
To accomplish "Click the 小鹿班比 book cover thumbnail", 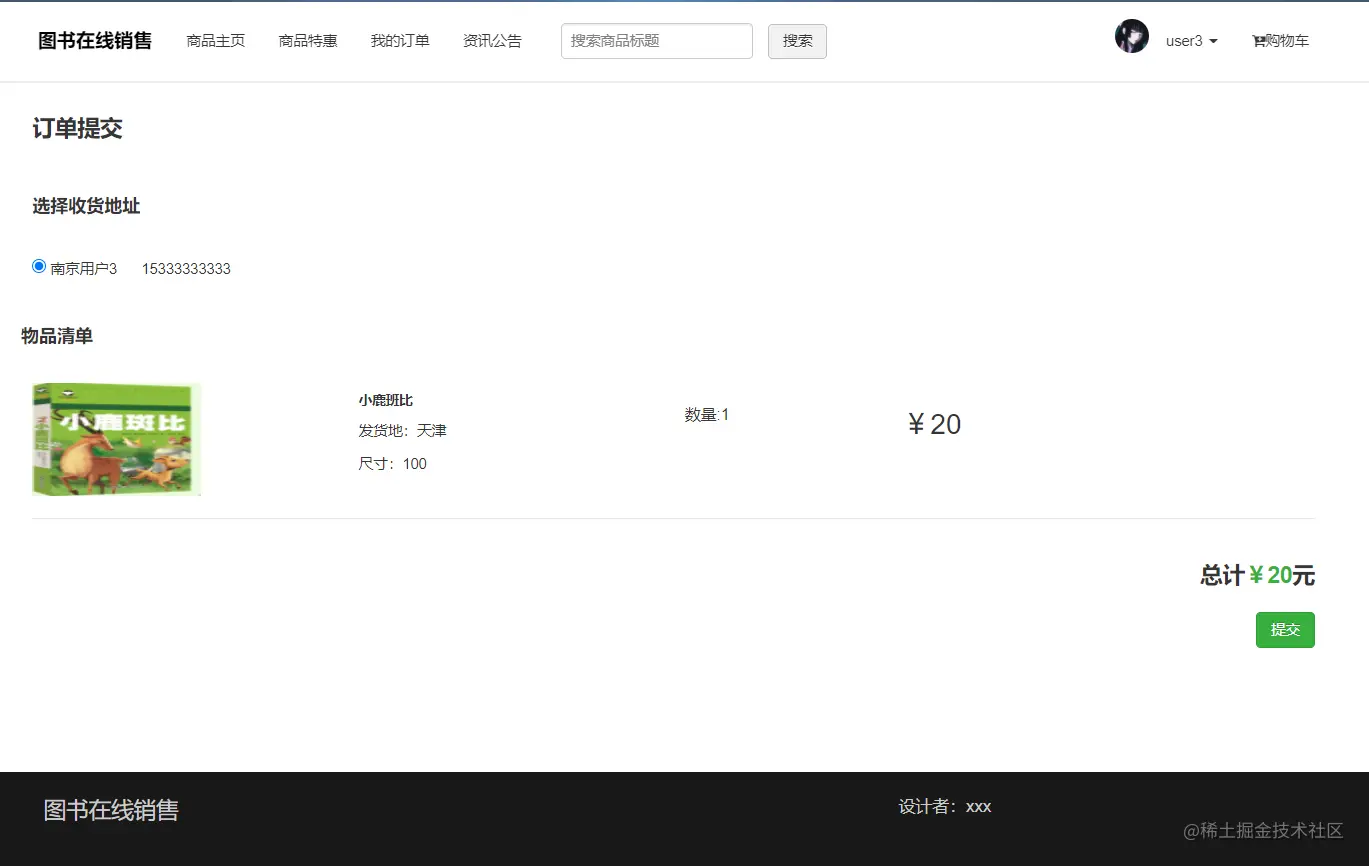I will [115, 438].
